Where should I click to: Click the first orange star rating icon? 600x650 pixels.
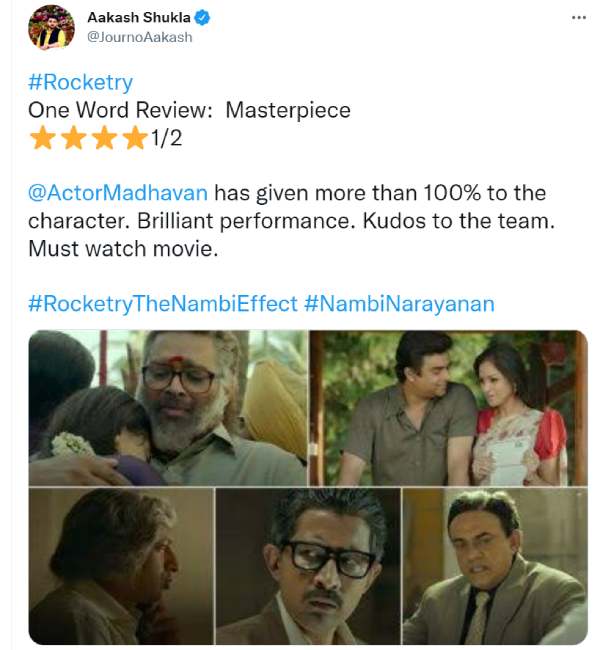click(x=42, y=138)
